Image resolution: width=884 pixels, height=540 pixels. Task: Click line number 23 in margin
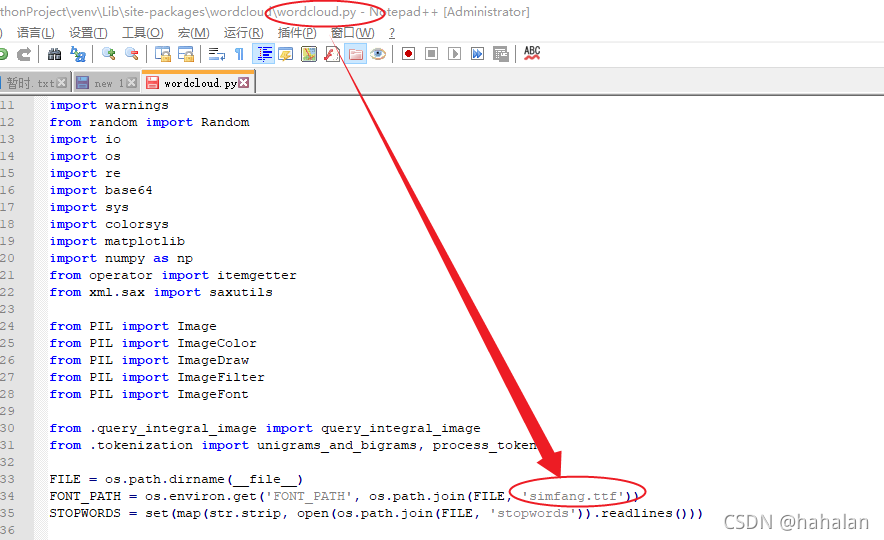pyautogui.click(x=7, y=309)
